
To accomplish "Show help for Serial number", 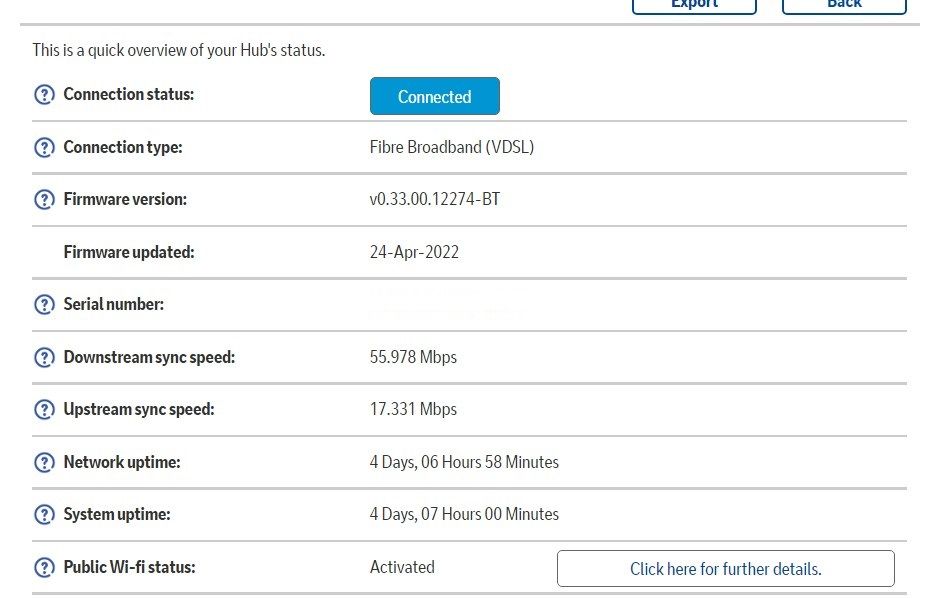I will (x=44, y=305).
